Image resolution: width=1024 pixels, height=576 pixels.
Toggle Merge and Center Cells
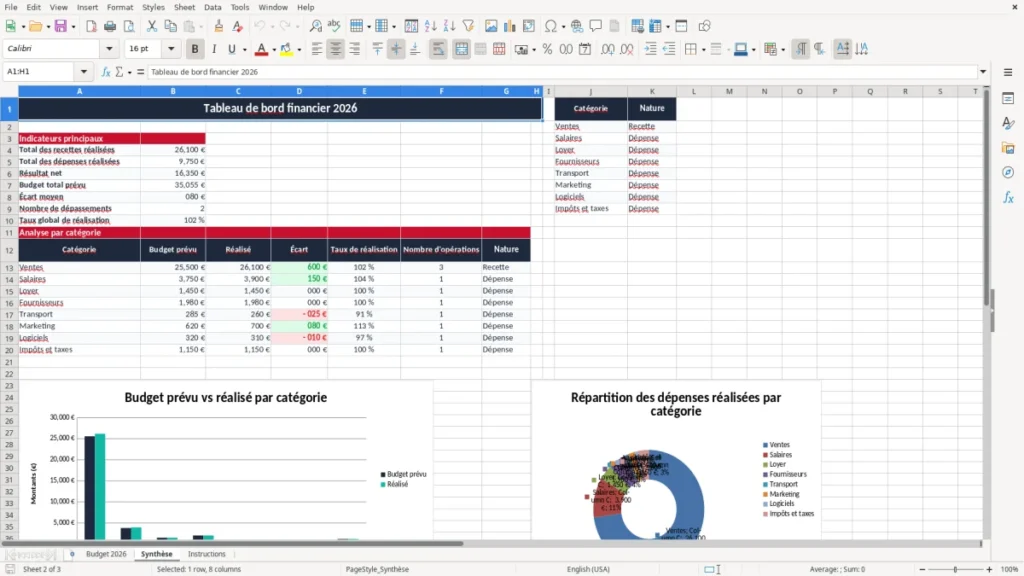coord(462,49)
